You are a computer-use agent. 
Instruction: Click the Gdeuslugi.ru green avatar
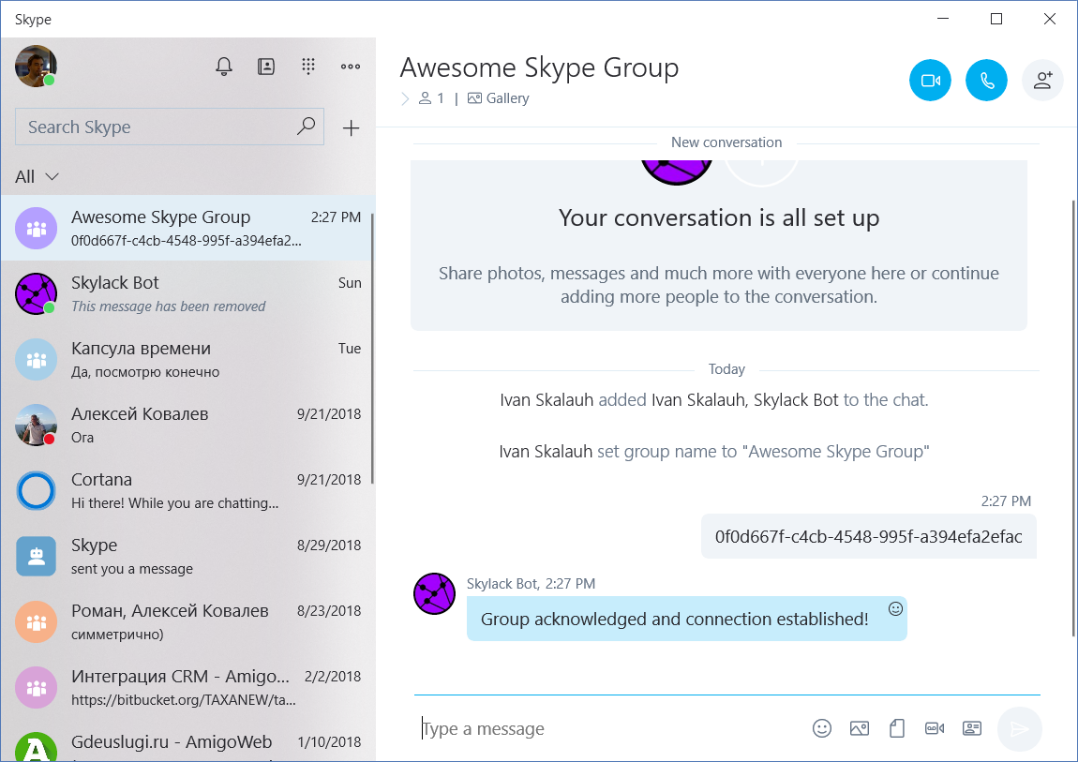coord(36,746)
